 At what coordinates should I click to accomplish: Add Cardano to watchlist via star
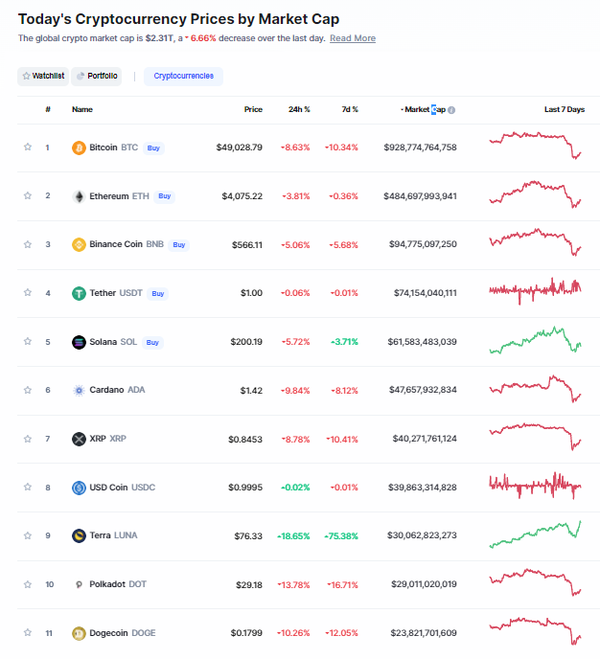point(28,390)
